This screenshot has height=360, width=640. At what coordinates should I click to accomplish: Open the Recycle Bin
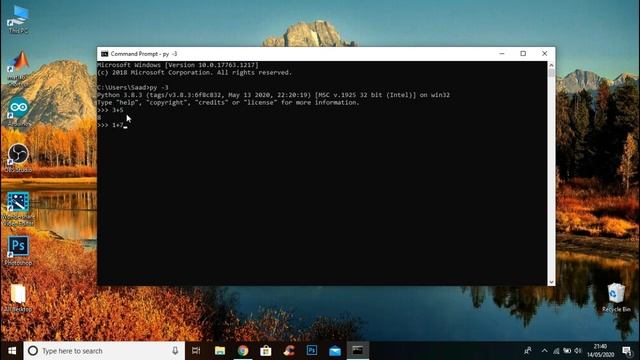616,297
